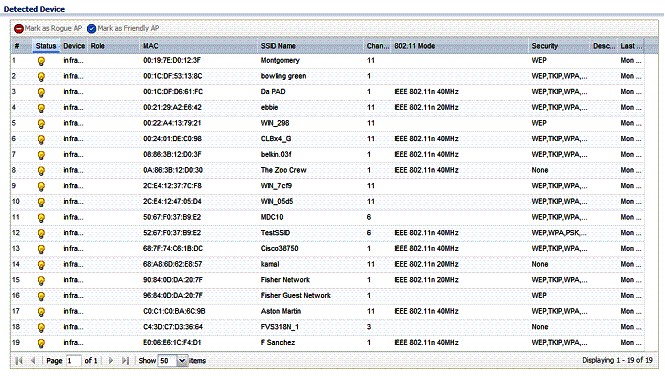Select the status bulb icon for Montgomery

click(41, 61)
